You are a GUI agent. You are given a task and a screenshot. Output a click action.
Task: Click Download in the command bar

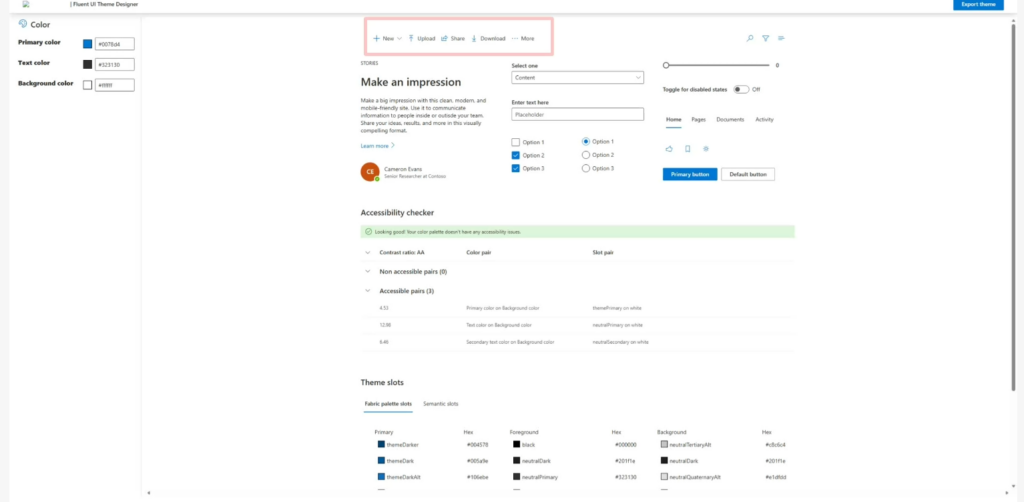coord(488,38)
